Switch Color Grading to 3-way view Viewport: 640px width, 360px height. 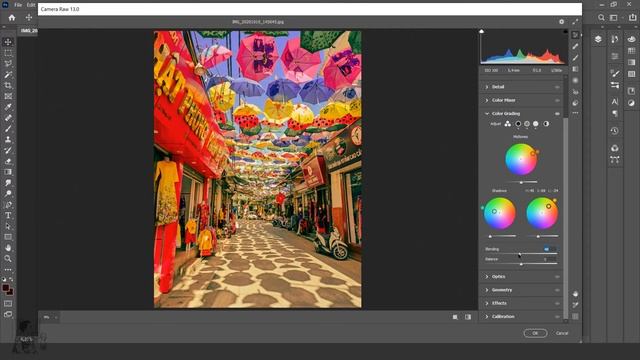click(507, 124)
